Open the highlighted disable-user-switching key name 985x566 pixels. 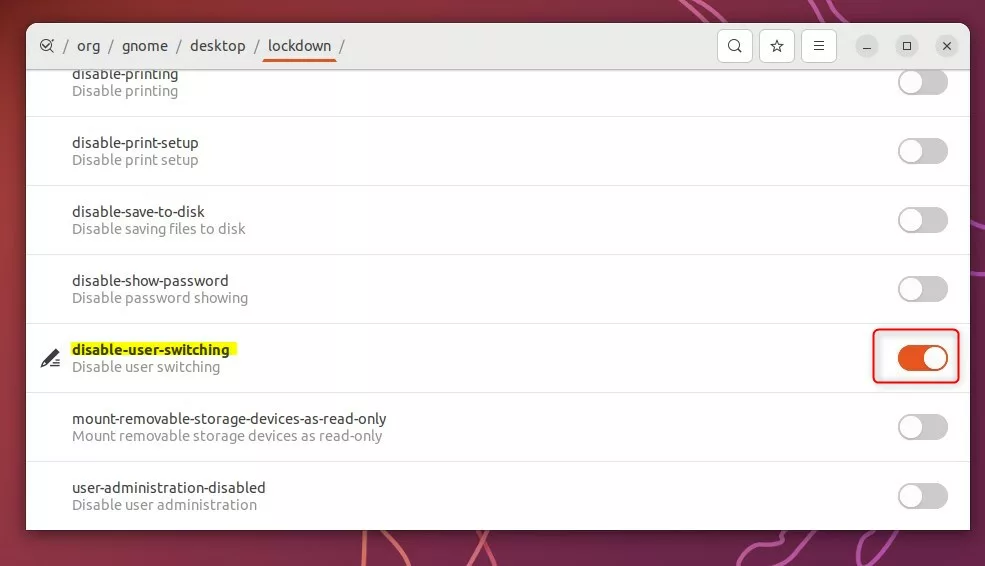tap(151, 350)
